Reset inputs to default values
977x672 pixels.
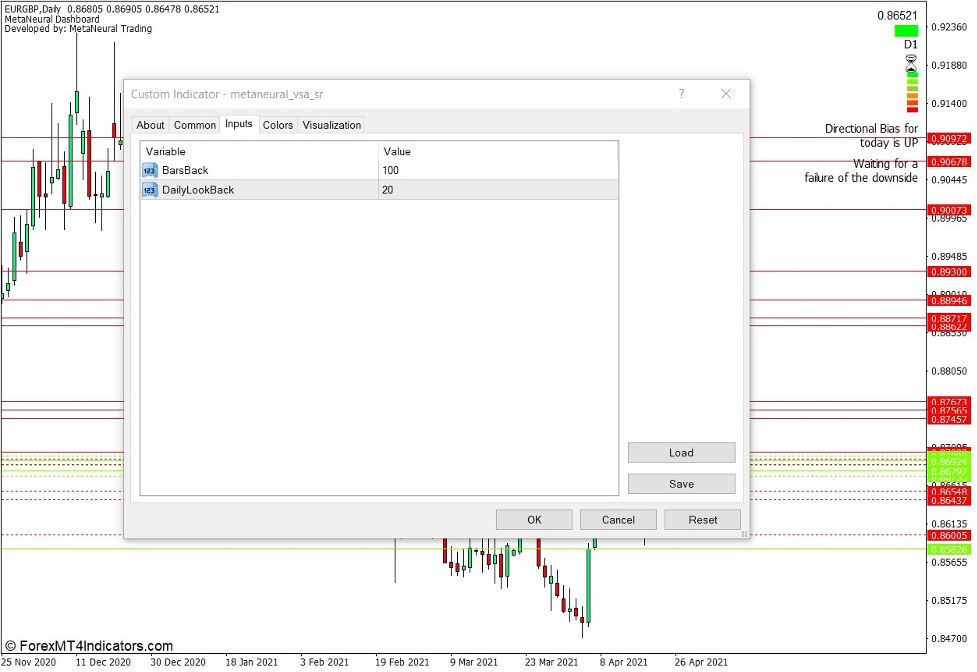[702, 520]
